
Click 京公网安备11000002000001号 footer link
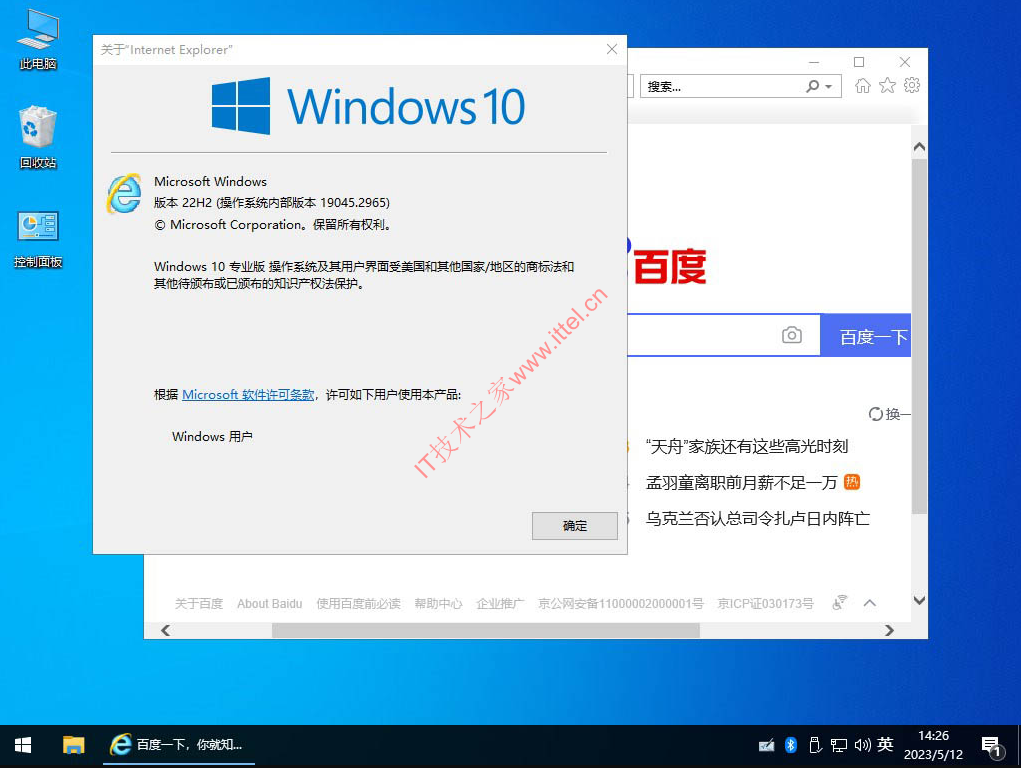(x=621, y=603)
